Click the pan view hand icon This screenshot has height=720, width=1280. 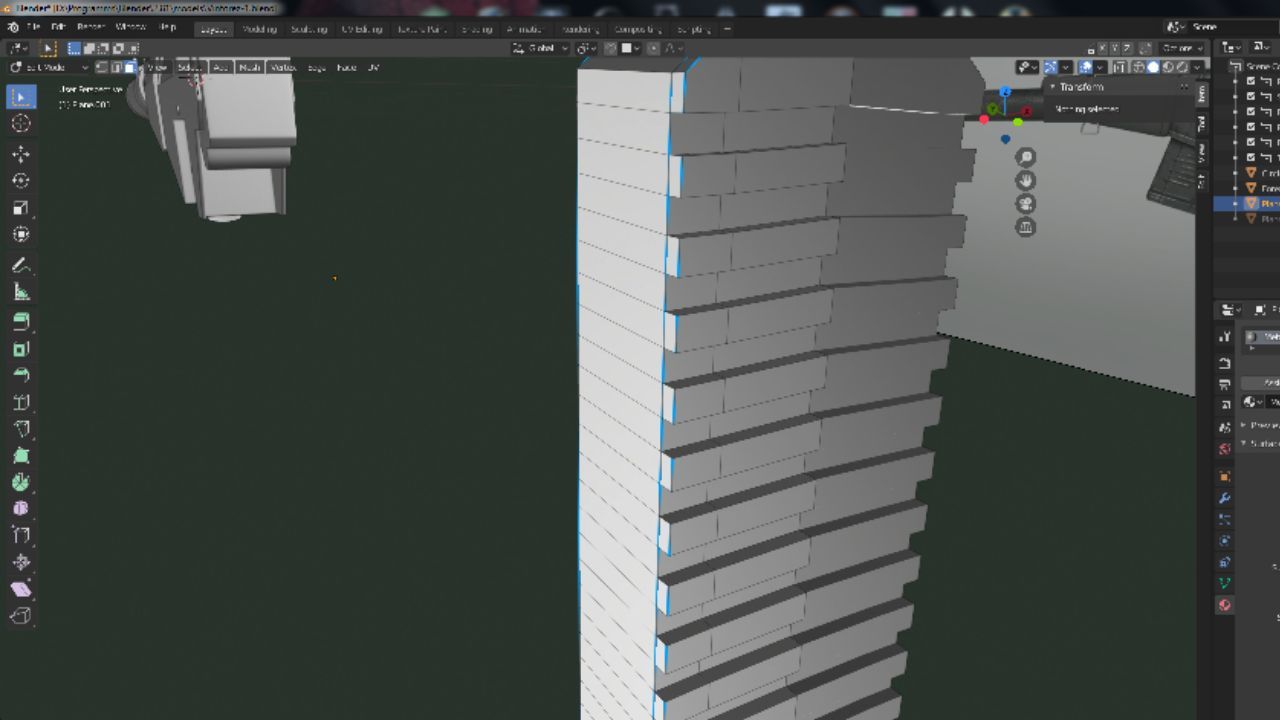click(x=1025, y=181)
